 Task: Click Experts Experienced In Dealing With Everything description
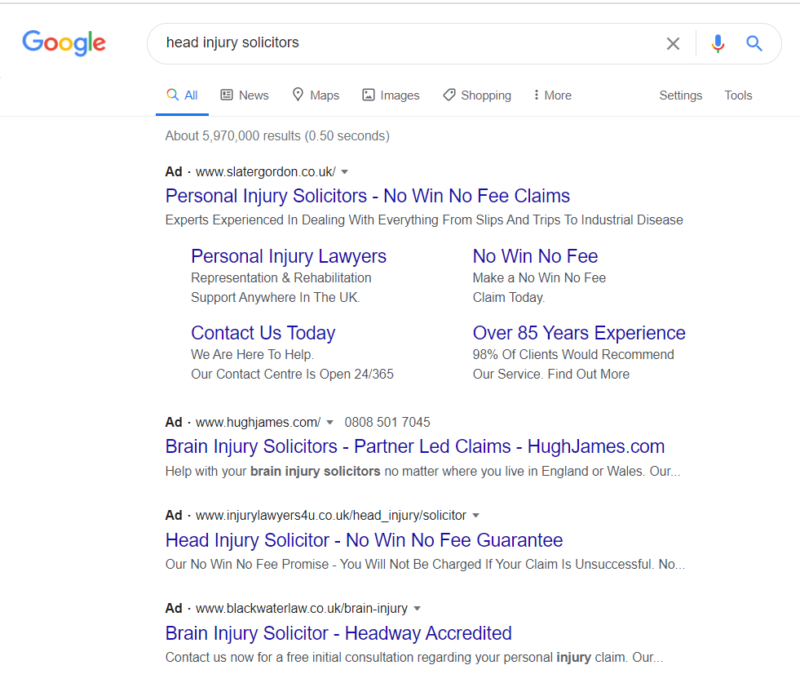click(424, 220)
